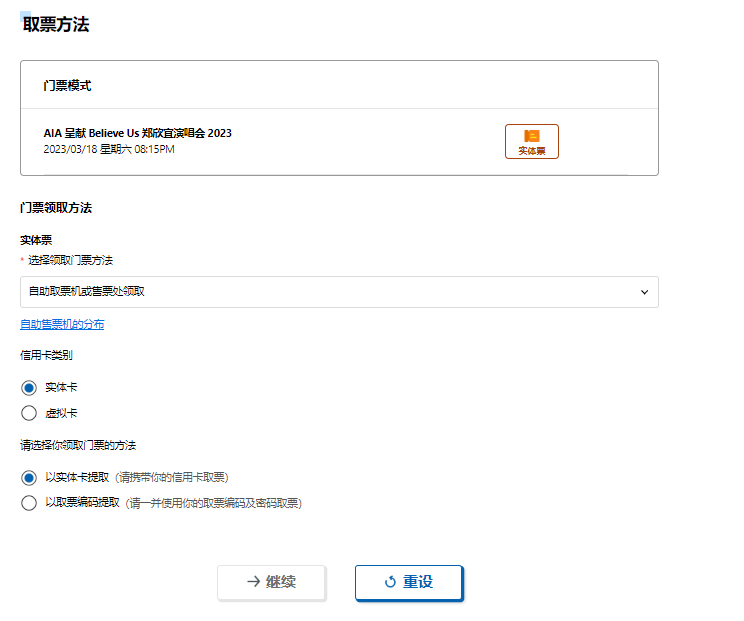Click the circular reset icon on 重设
Image resolution: width=744 pixels, height=621 pixels.
[x=390, y=582]
